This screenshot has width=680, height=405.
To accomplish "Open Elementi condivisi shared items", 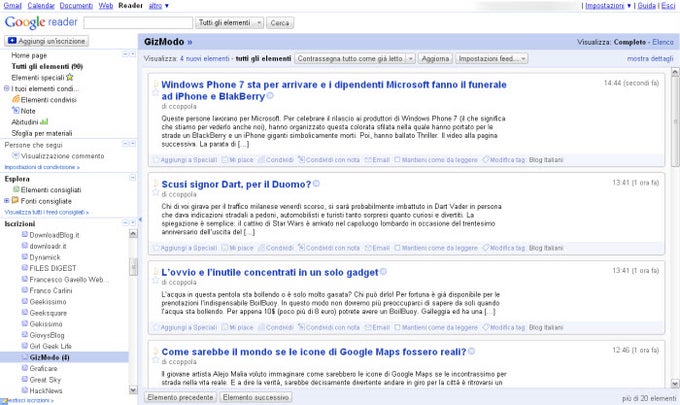I will [x=45, y=100].
